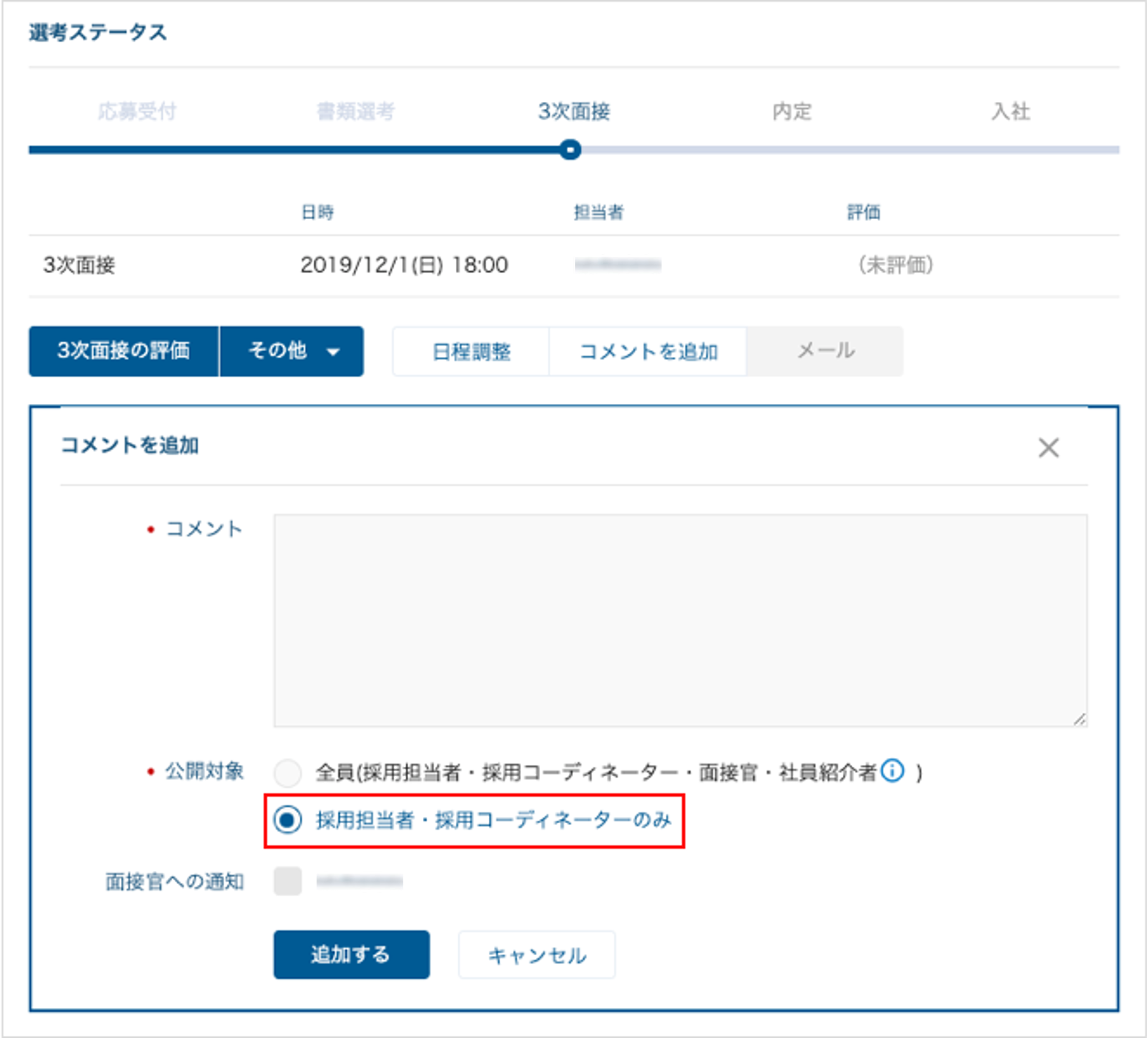Click the 応募受付 stage label
Image resolution: width=1148 pixels, height=1038 pixels.
136,111
